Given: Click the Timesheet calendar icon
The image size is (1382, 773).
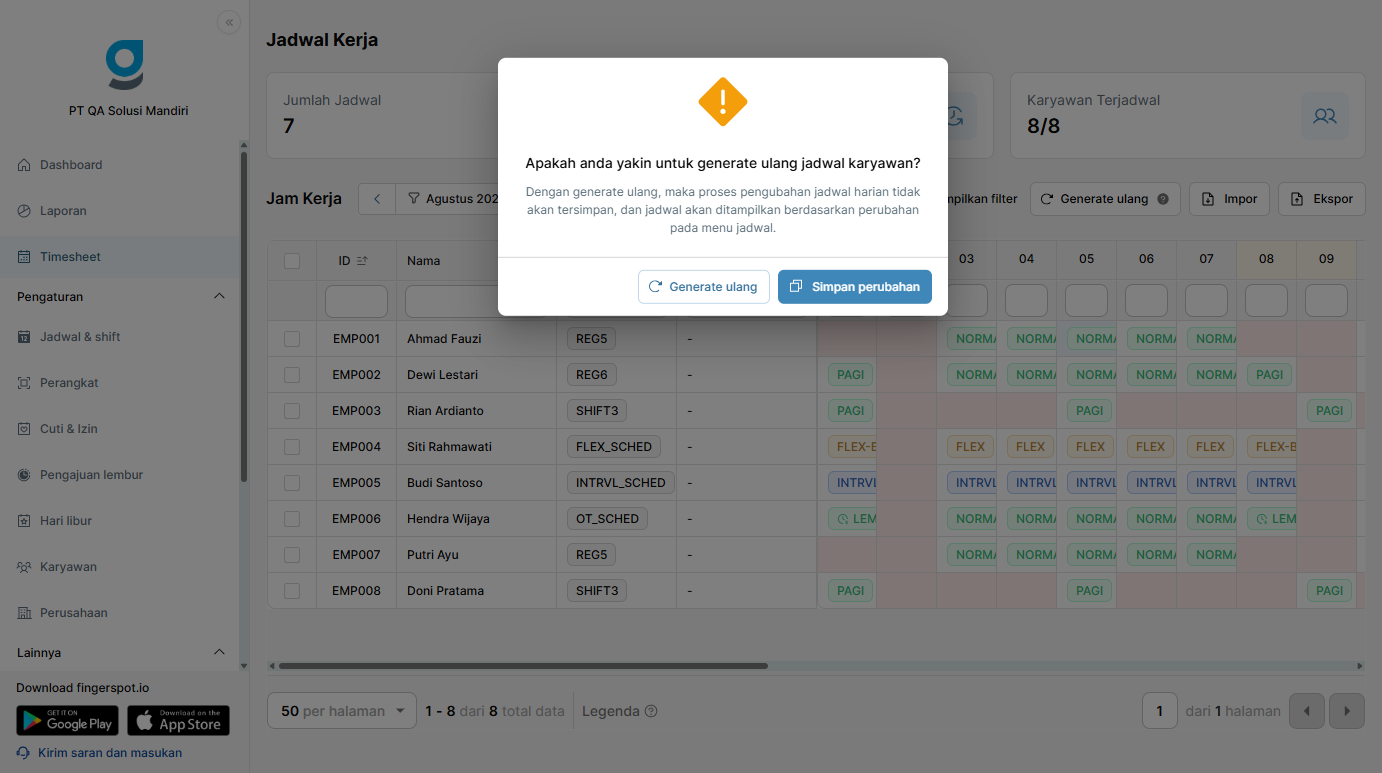Looking at the screenshot, I should click(x=25, y=257).
